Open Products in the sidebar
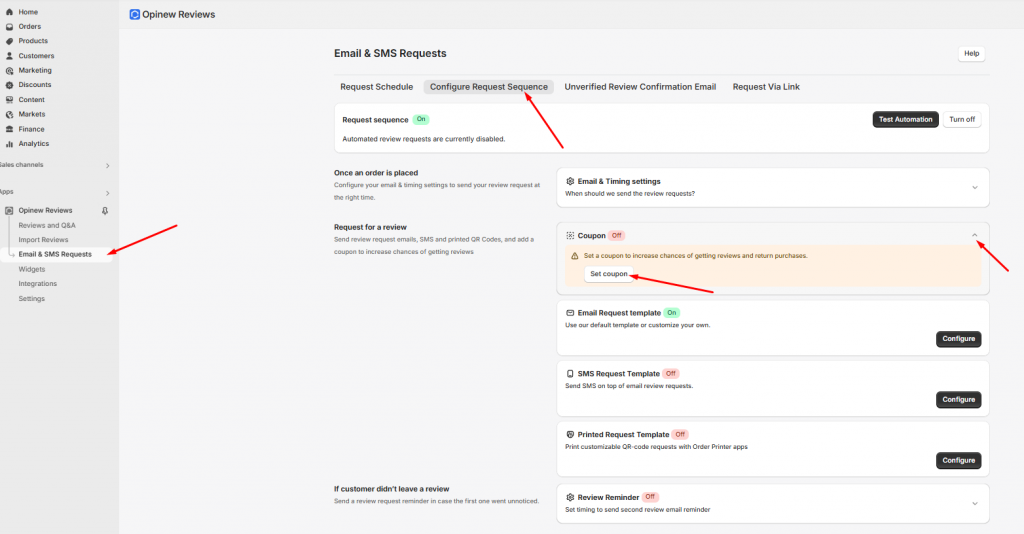 (33, 41)
